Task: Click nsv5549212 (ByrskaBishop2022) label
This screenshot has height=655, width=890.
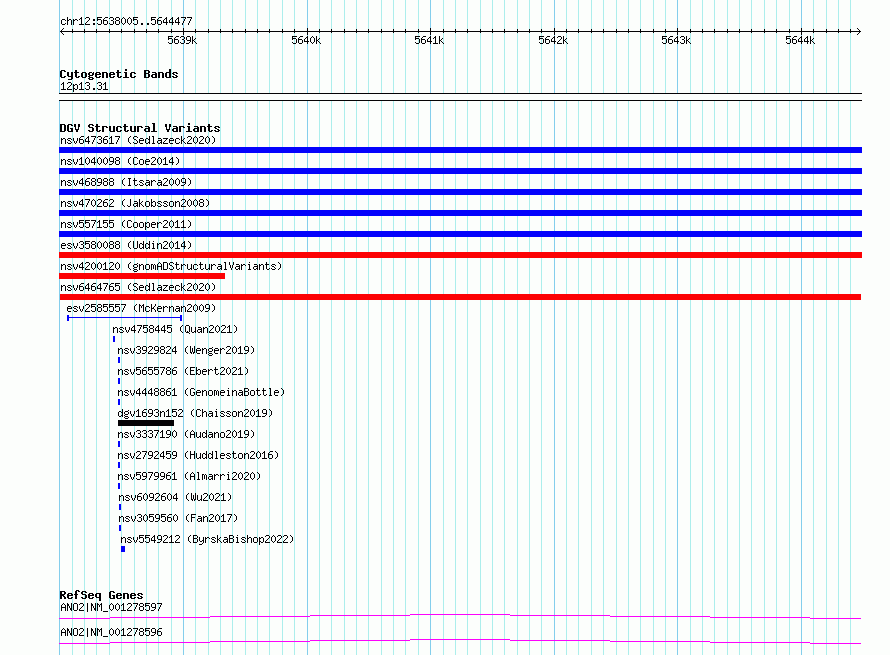Action: [x=207, y=539]
